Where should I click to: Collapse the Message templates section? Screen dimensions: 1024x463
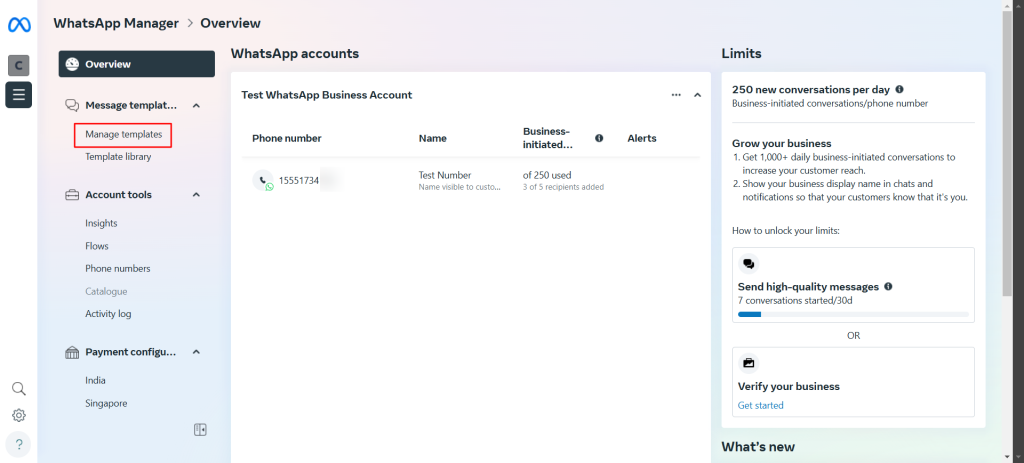(196, 105)
